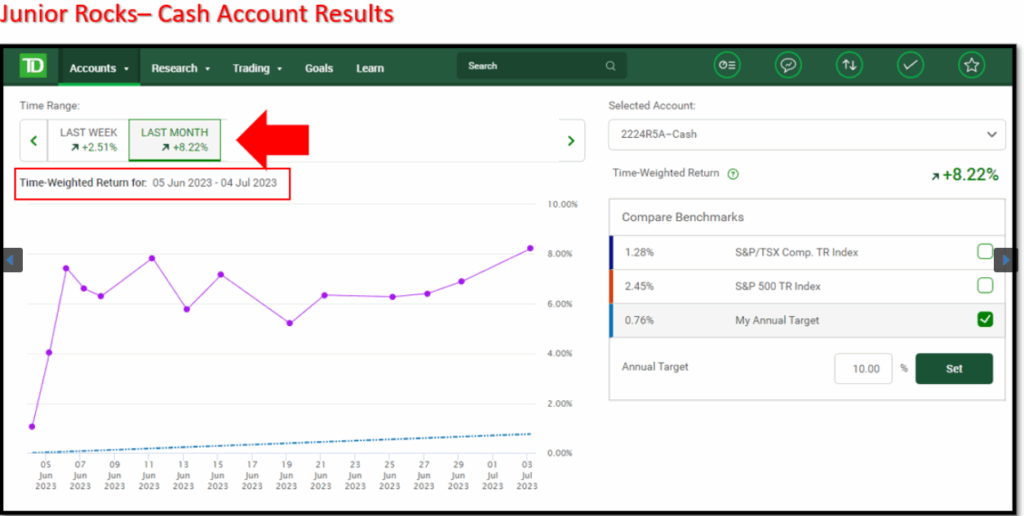This screenshot has height=516, width=1024.
Task: Select the LAST WEEK time range tab
Action: (88, 140)
